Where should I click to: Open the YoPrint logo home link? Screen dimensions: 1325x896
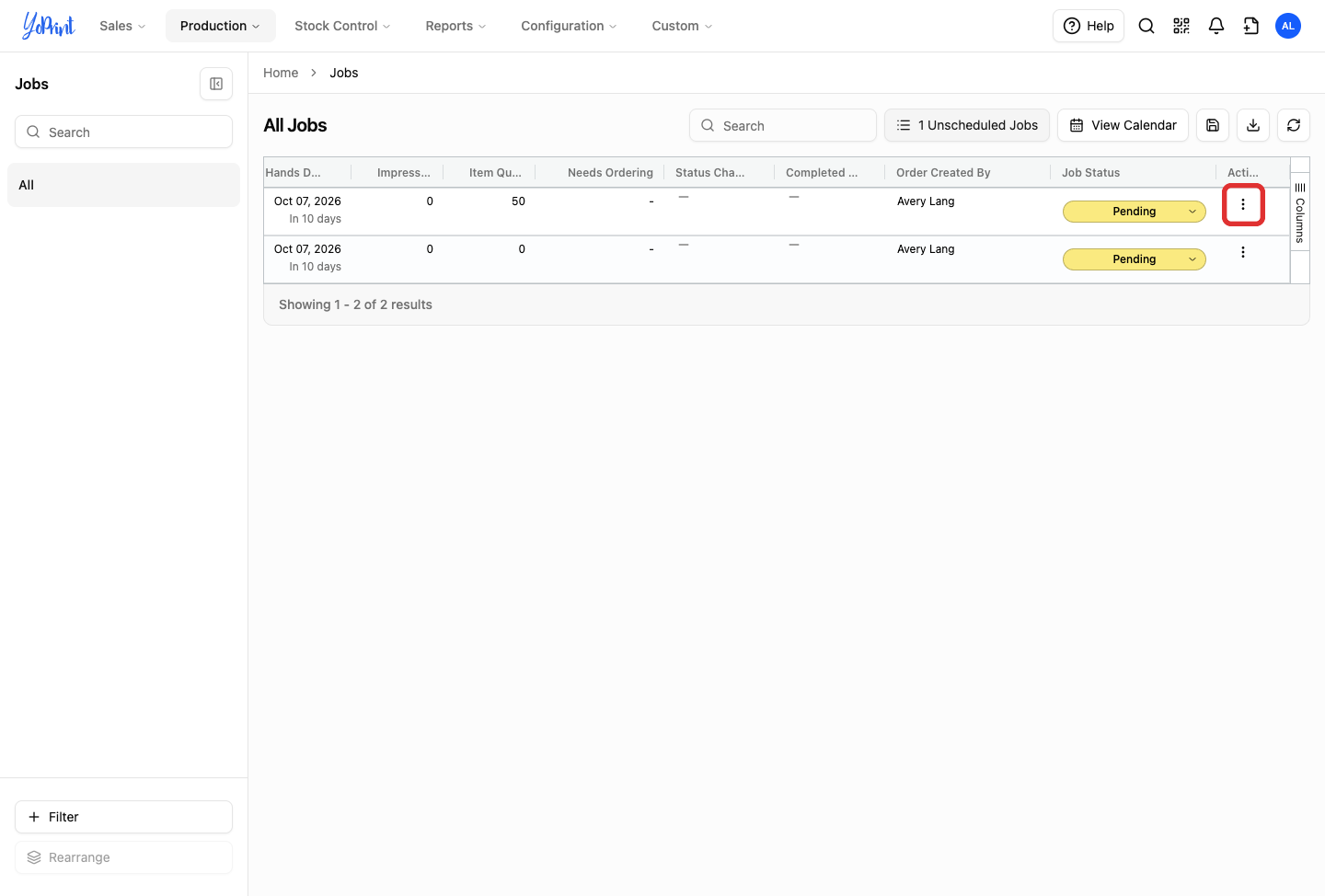[x=49, y=26]
